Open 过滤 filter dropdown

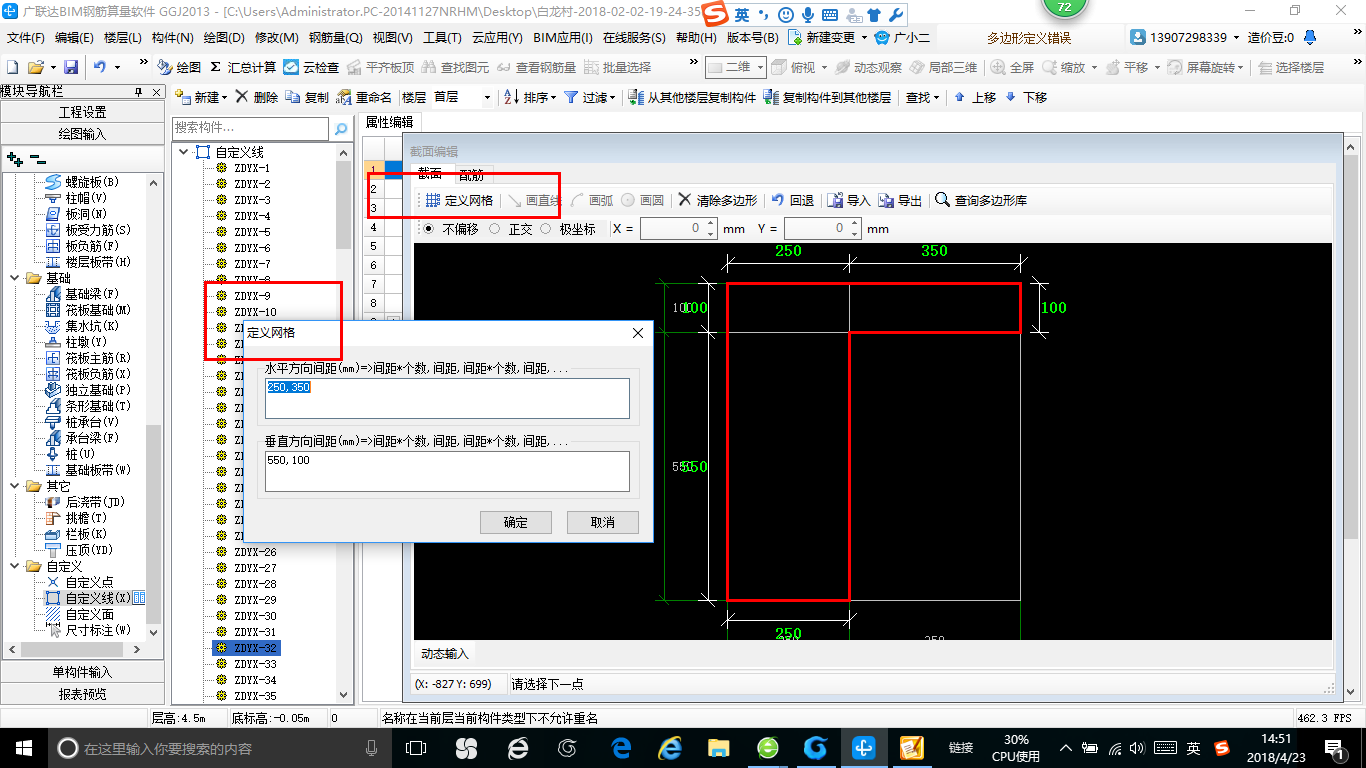click(590, 97)
